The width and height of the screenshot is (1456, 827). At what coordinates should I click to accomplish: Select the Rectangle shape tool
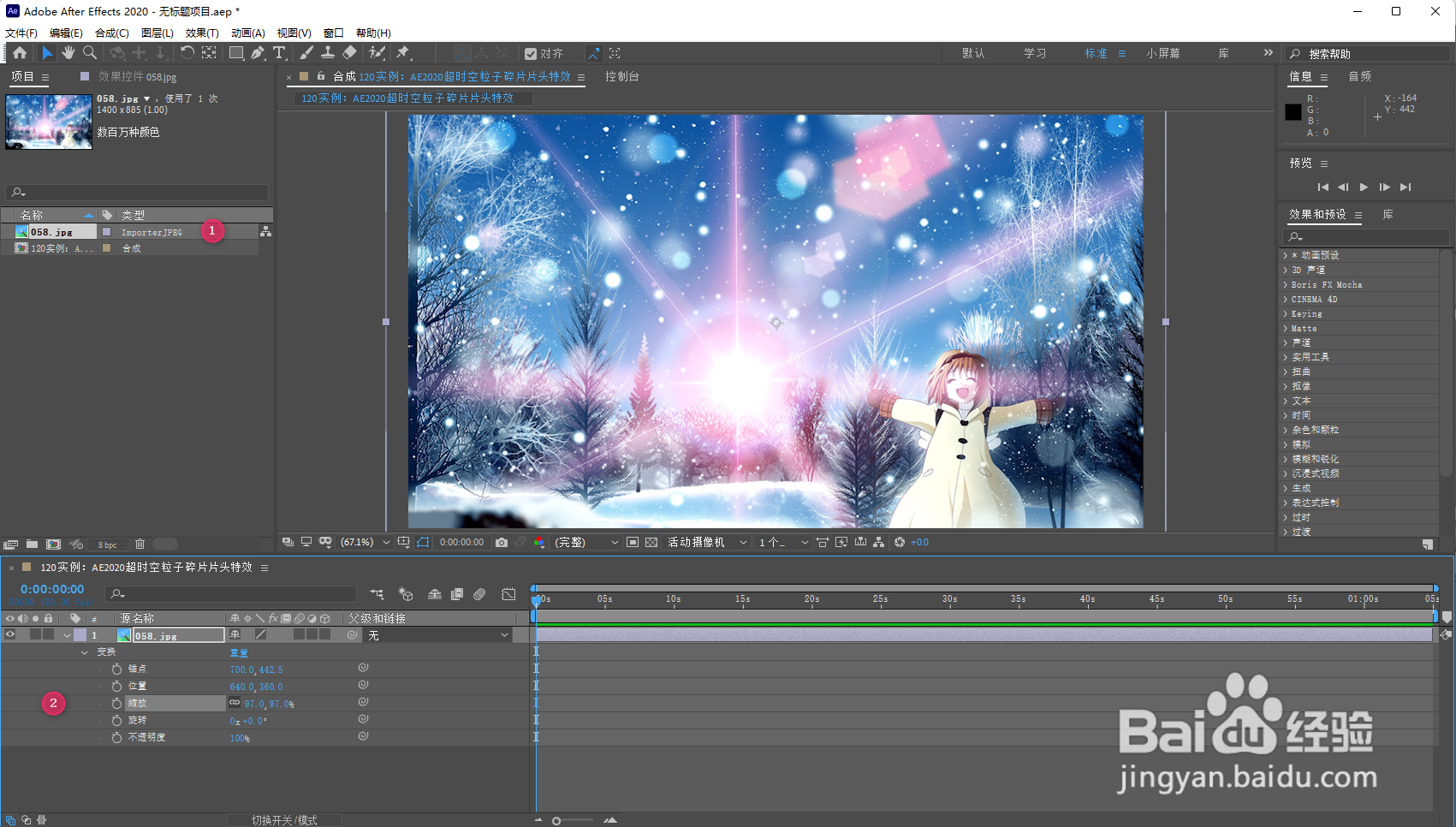click(236, 53)
